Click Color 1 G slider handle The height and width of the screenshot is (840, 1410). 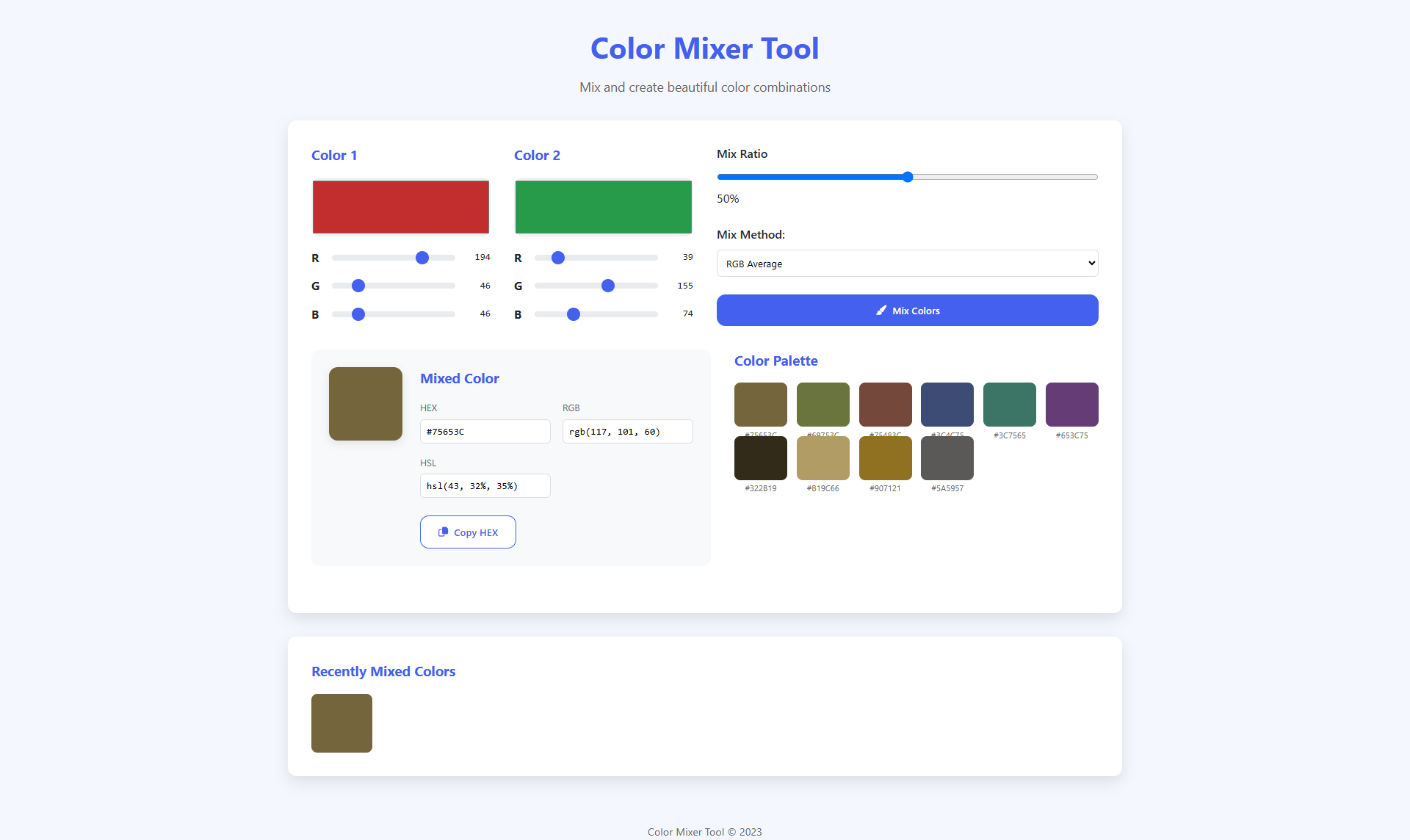358,286
